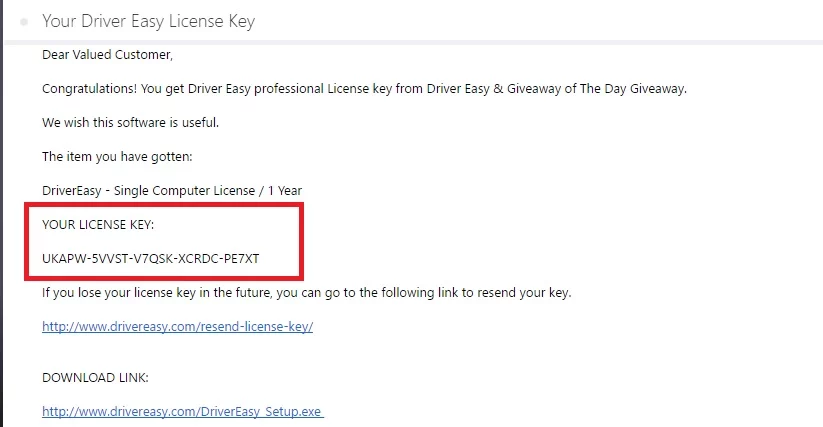Image resolution: width=823 pixels, height=427 pixels.
Task: Open the resend-license-key link
Action: pos(177,326)
